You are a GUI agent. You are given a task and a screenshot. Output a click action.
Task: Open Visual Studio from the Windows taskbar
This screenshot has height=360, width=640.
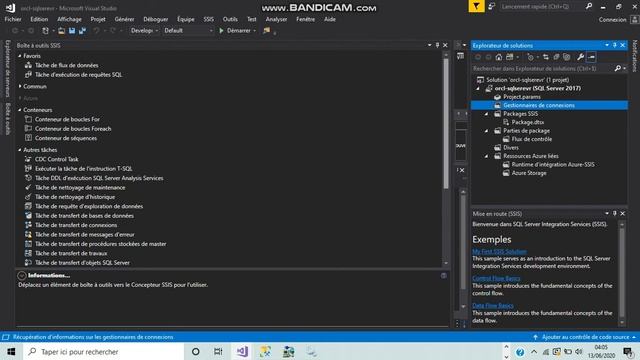[x=242, y=351]
